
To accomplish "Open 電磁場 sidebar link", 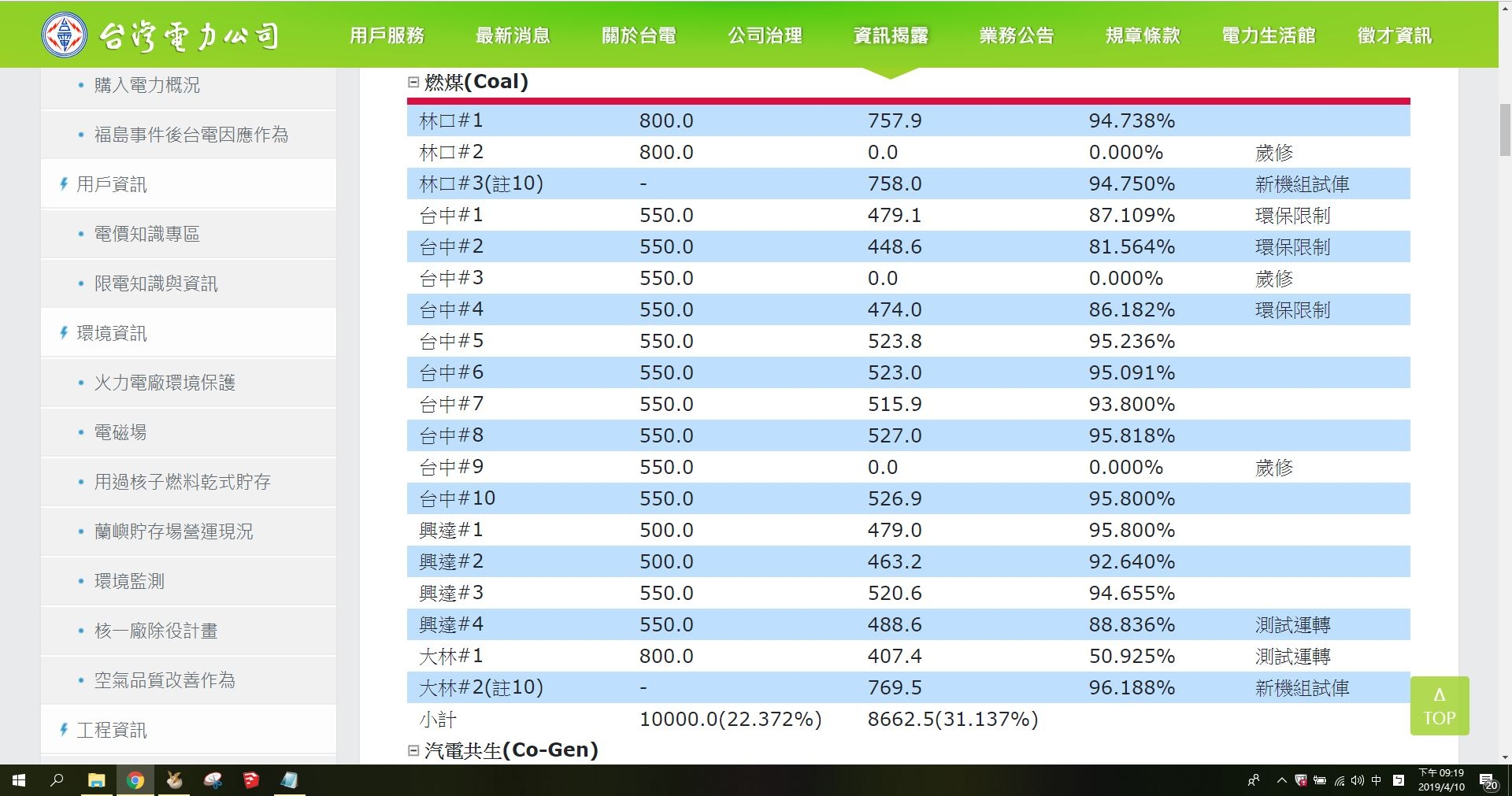I will pyautogui.click(x=120, y=432).
